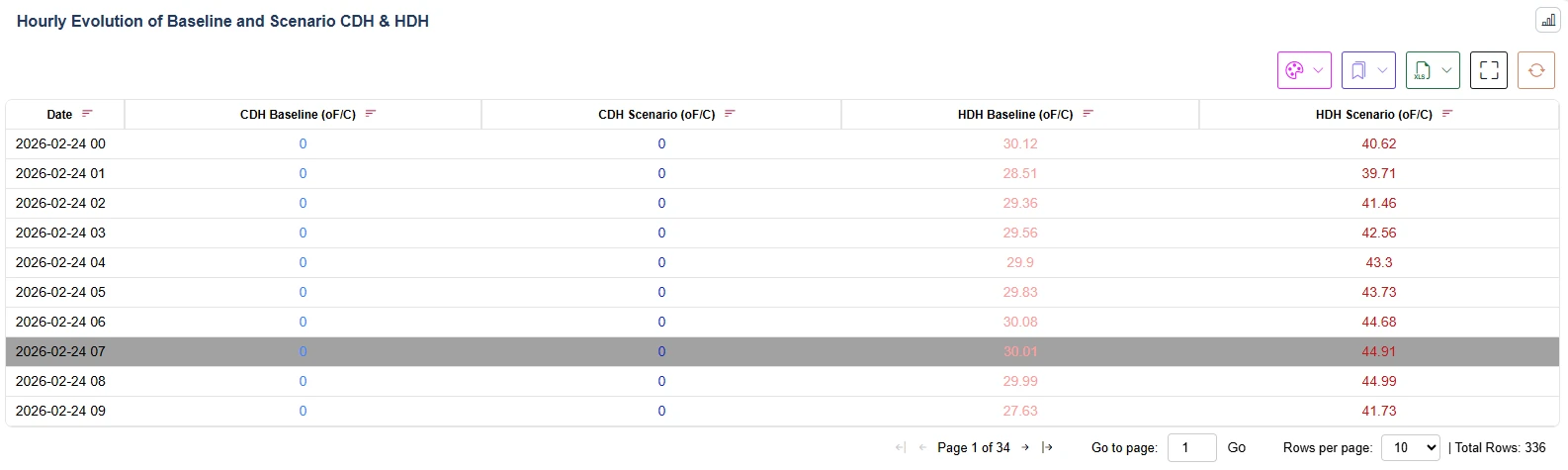Screen dimensions: 1568x470
Task: Click HDH Scenario value 41.46
Action: pyautogui.click(x=1379, y=203)
